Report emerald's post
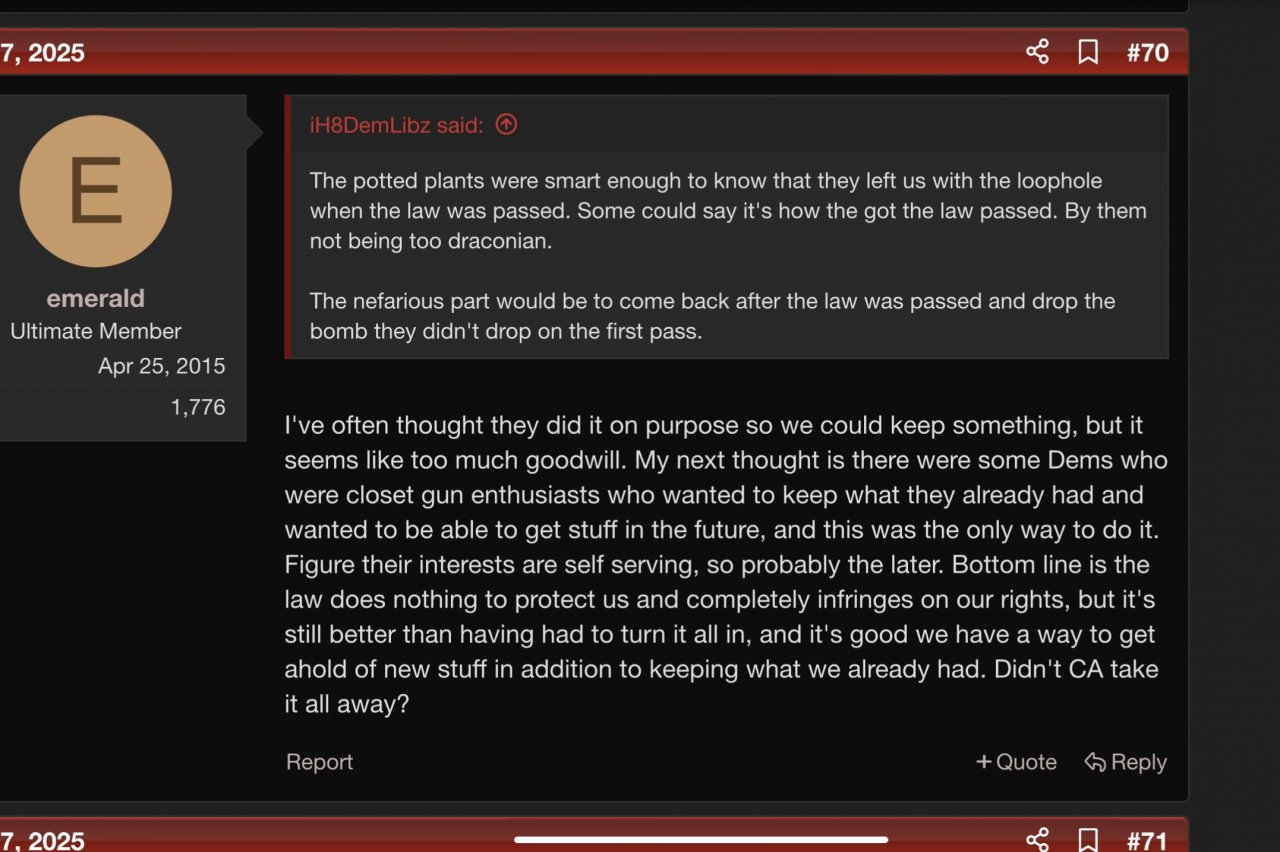Image resolution: width=1280 pixels, height=852 pixels. pos(319,762)
